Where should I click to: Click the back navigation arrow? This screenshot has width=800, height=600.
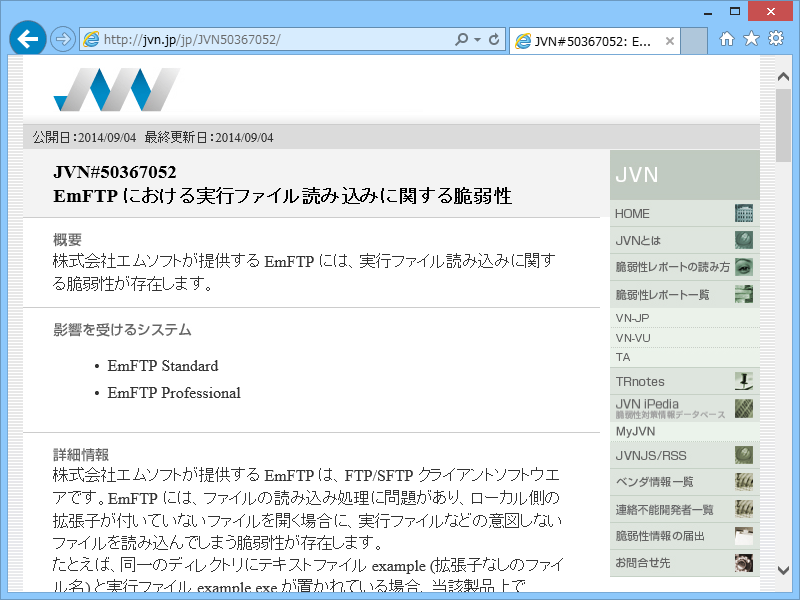coord(27,38)
